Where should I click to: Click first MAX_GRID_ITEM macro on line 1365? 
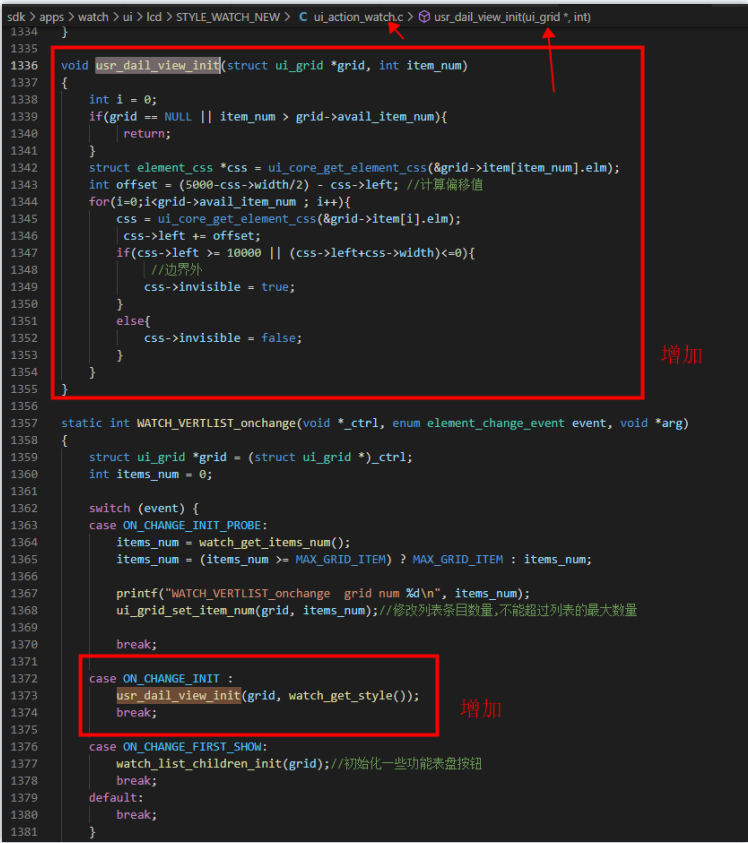340,560
